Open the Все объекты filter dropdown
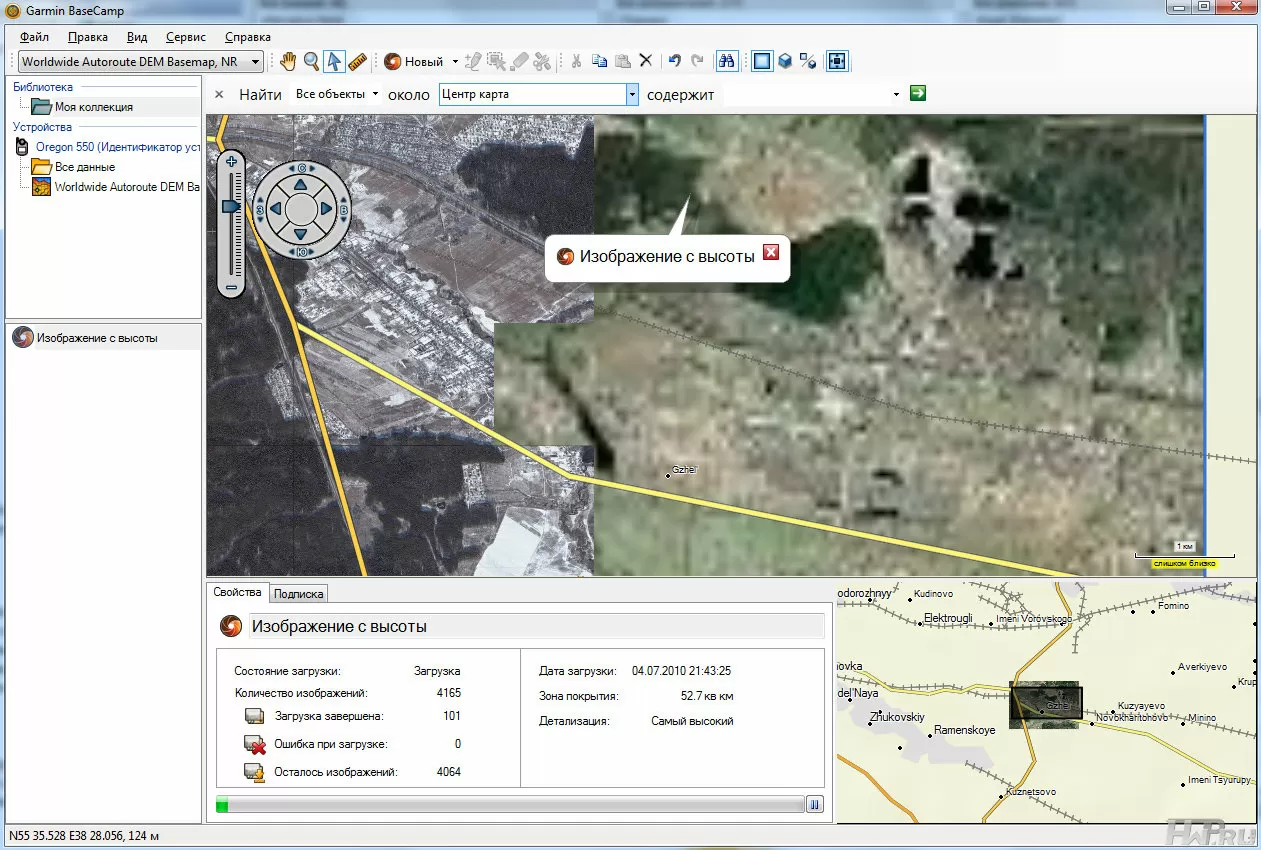This screenshot has height=850, width=1261. tap(375, 94)
